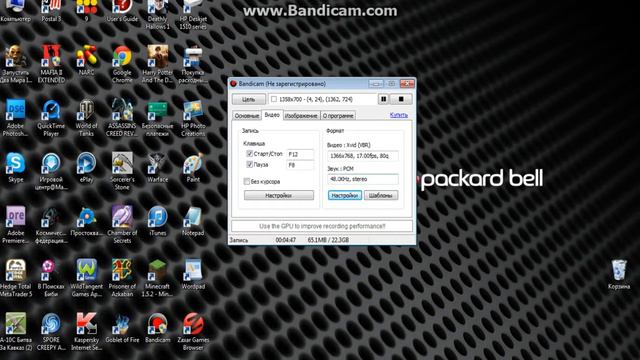Enable the Без курсора checkbox
This screenshot has height=360, width=640.
pos(247,181)
